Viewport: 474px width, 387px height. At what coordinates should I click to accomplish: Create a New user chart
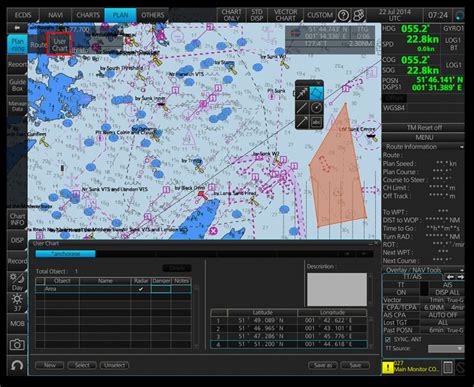50,365
